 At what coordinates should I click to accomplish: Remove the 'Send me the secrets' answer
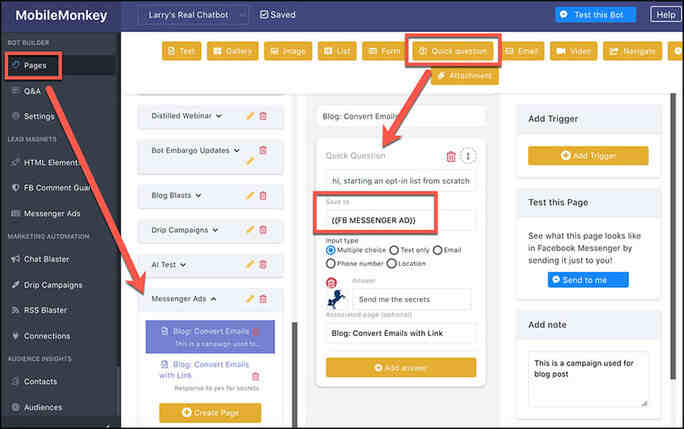(x=332, y=283)
